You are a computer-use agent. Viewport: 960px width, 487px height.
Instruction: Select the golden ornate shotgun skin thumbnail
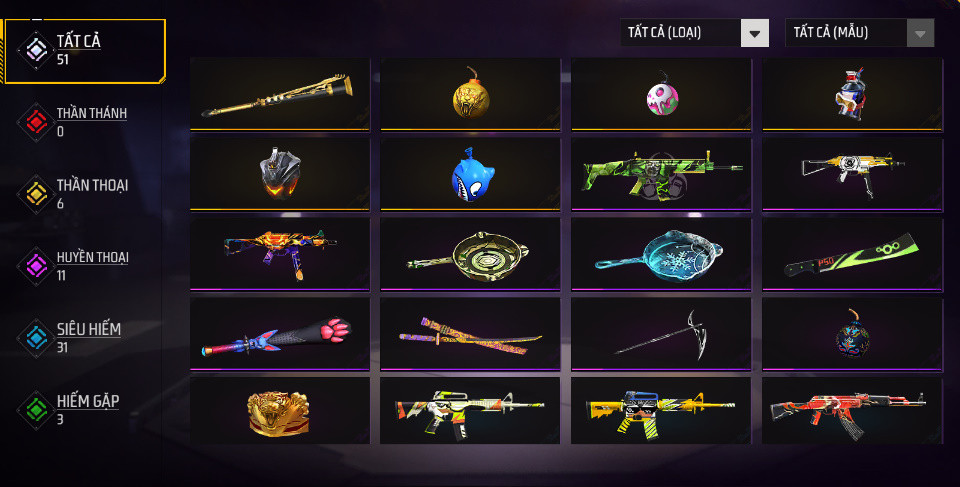point(280,94)
